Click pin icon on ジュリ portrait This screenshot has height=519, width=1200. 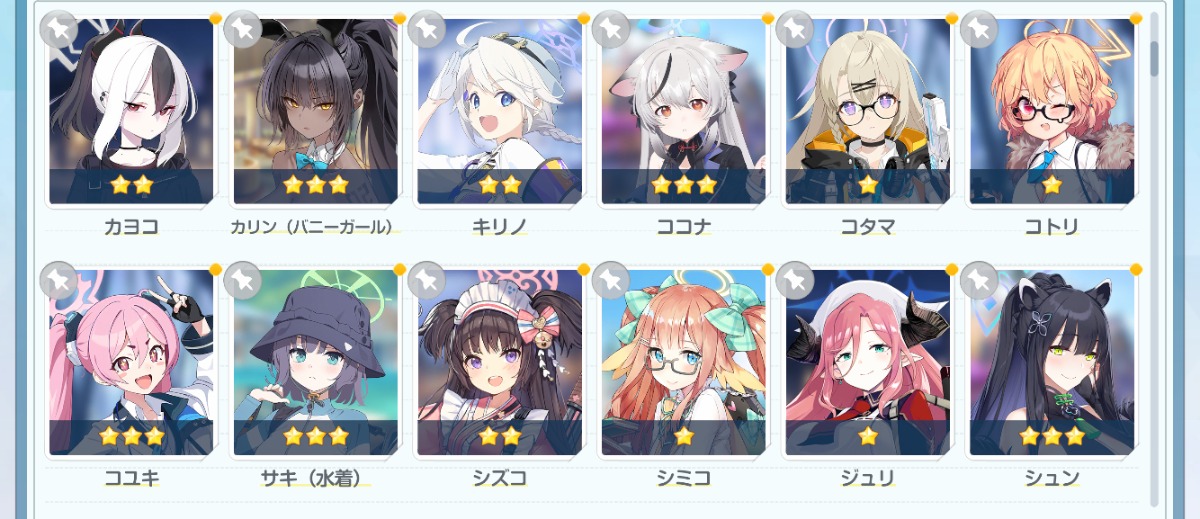[x=795, y=281]
